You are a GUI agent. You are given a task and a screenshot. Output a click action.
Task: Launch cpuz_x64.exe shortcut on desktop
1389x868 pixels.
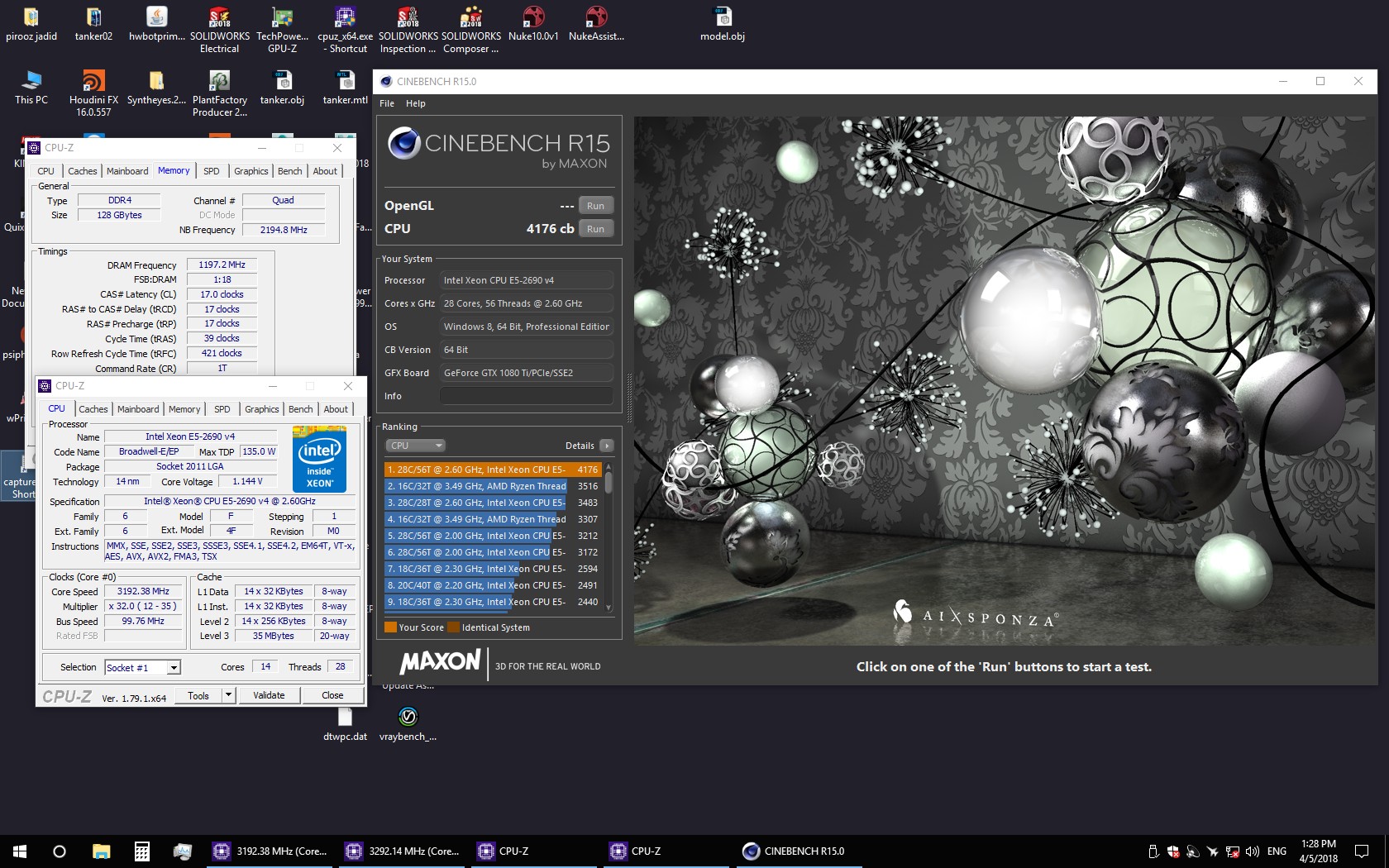pos(345,29)
